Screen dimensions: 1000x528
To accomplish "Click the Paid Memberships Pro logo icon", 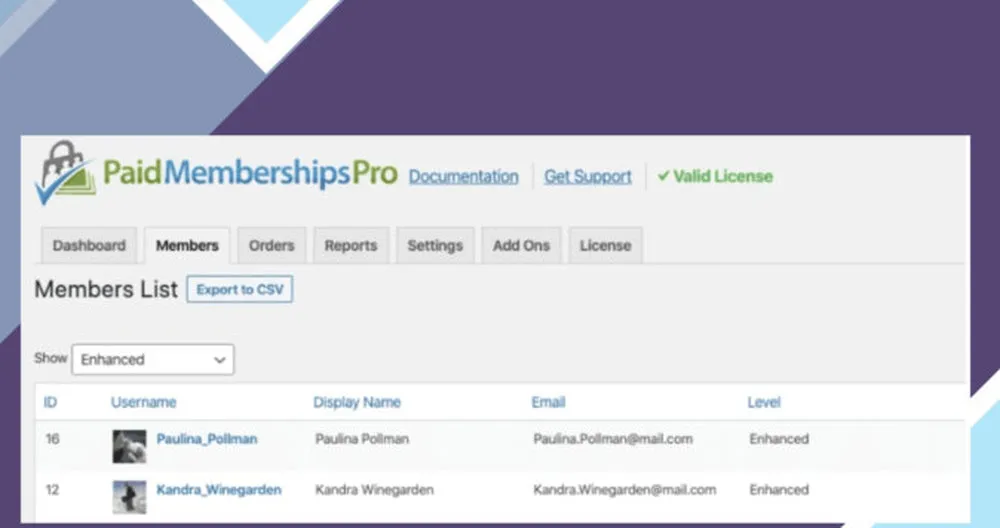I will [66, 172].
